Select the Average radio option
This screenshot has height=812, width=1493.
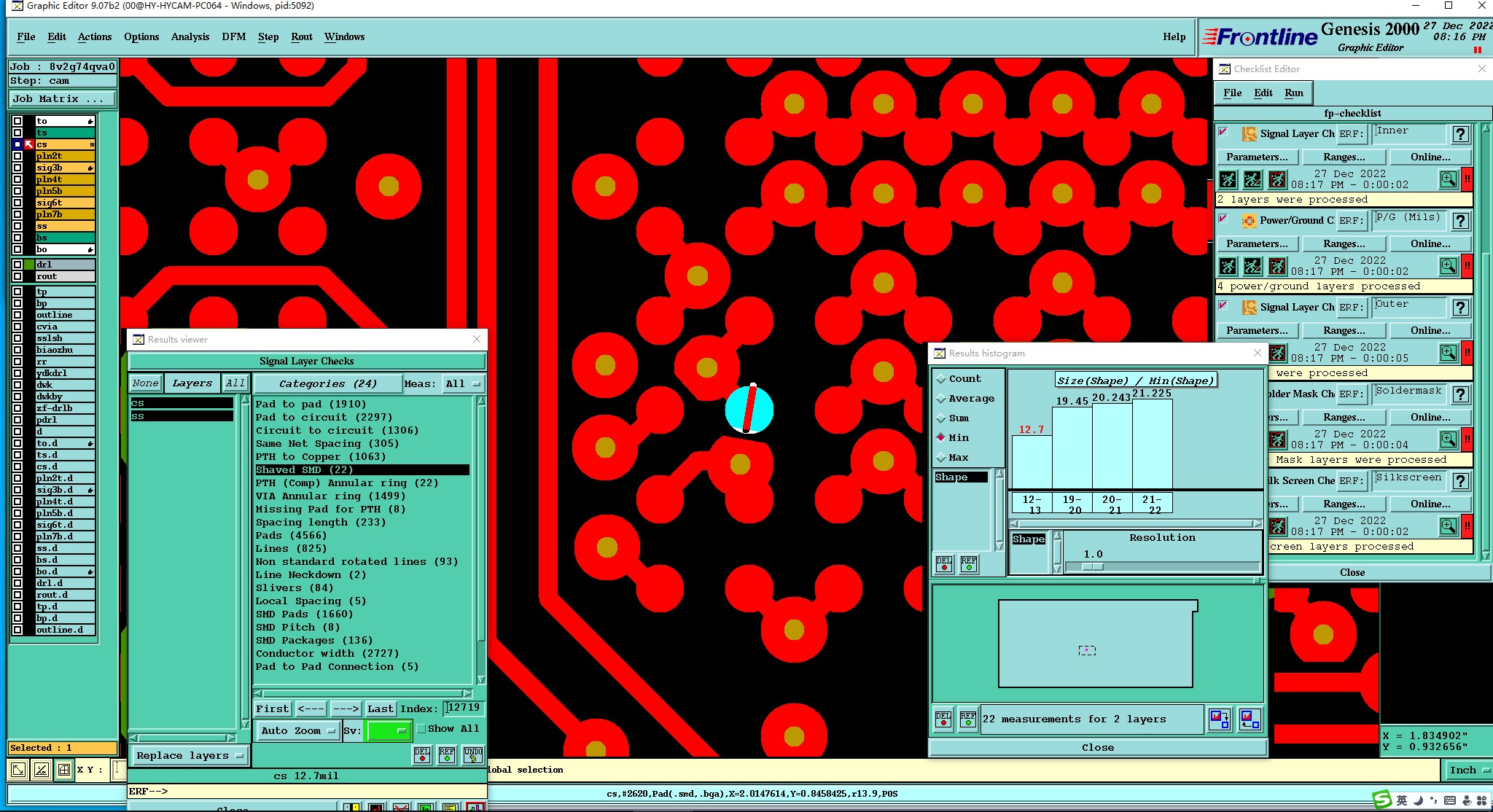pyautogui.click(x=941, y=399)
